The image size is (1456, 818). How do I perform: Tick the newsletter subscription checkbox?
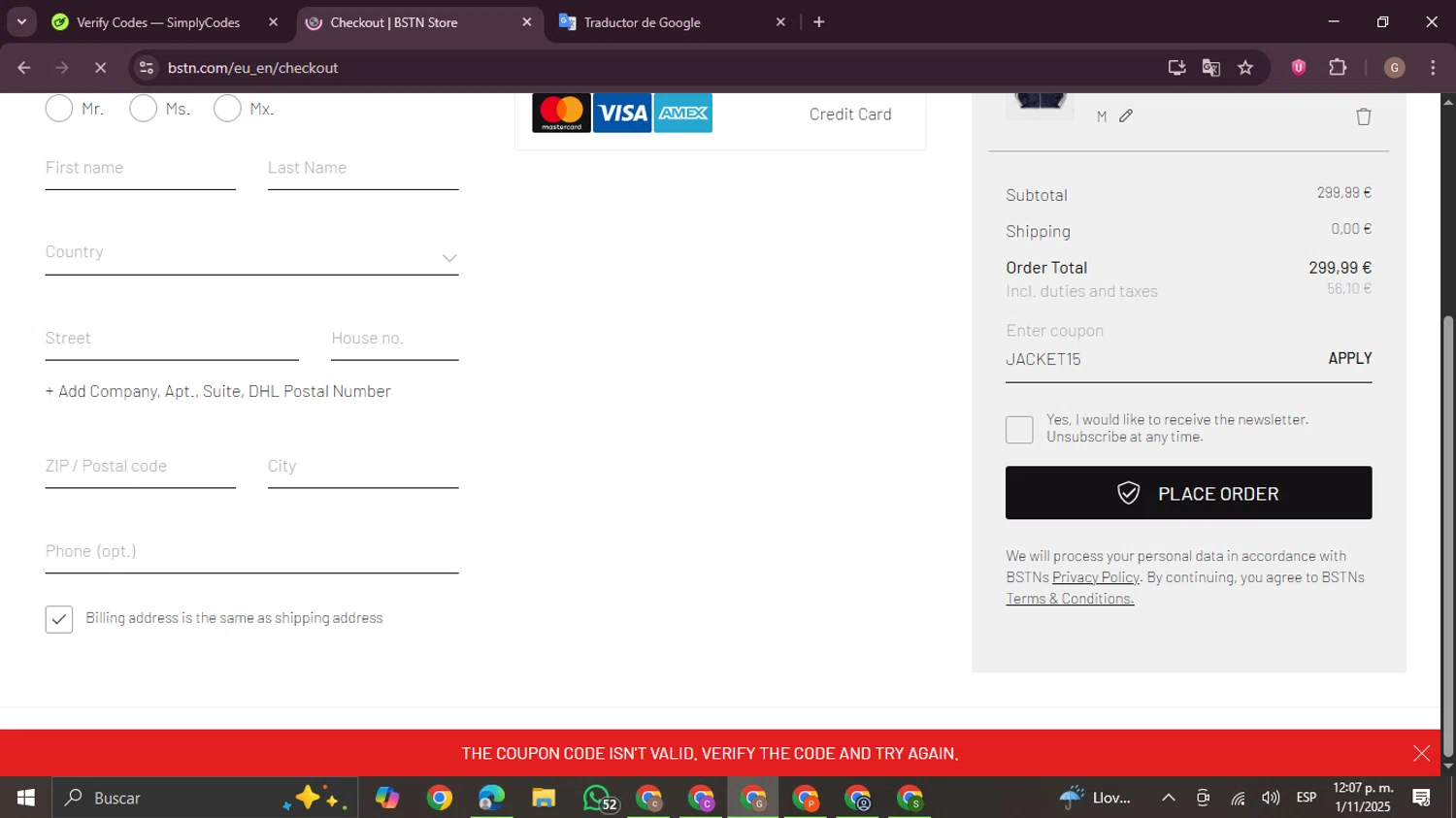[1019, 430]
